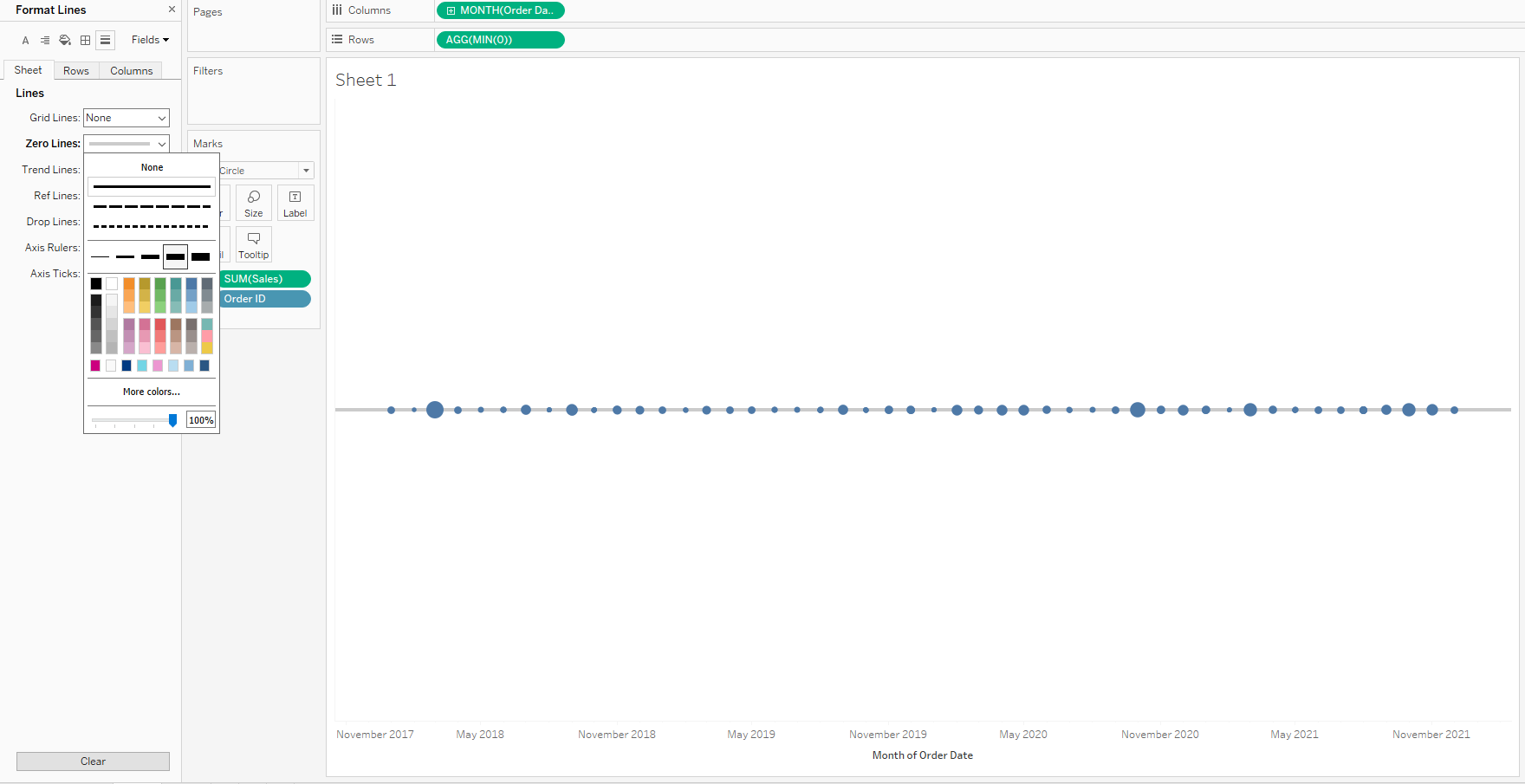Open the Grid Lines dropdown
1525x784 pixels.
(127, 118)
